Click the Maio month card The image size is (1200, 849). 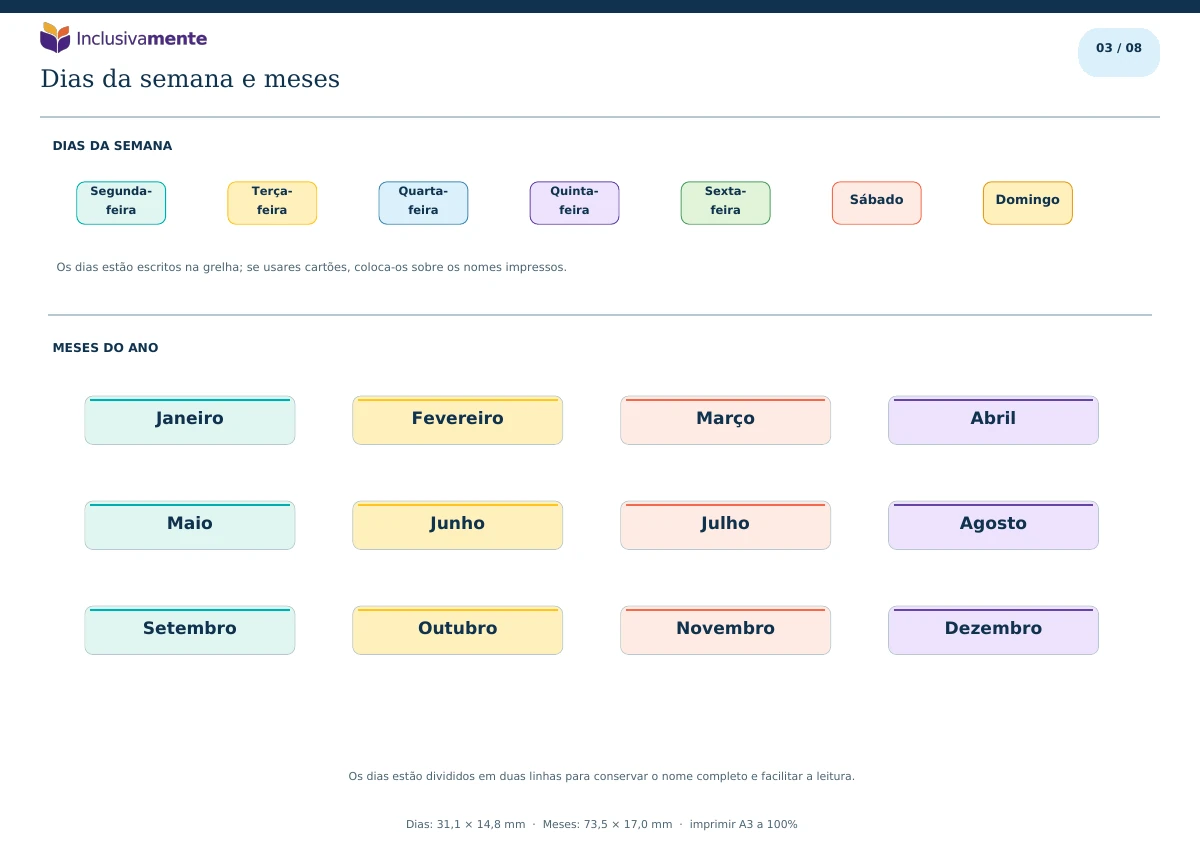(x=190, y=525)
